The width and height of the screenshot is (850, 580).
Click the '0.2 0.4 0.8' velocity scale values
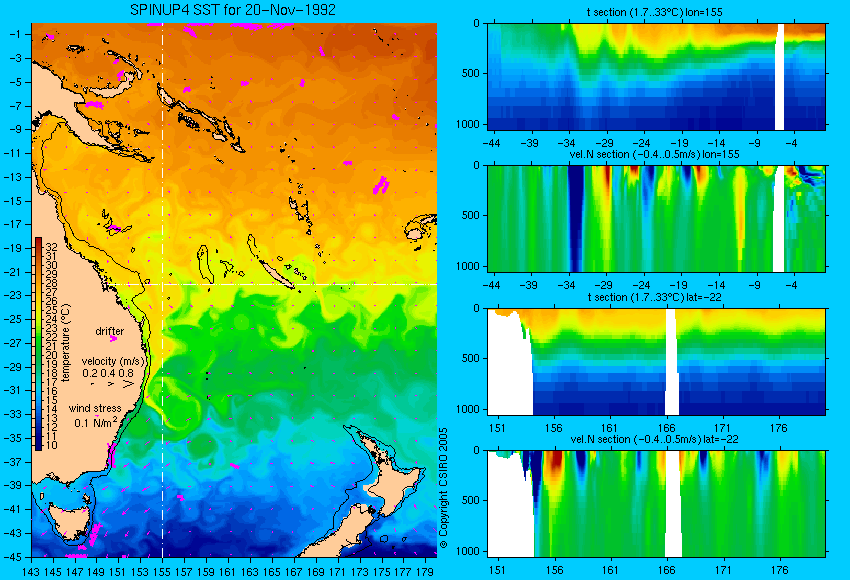(108, 373)
